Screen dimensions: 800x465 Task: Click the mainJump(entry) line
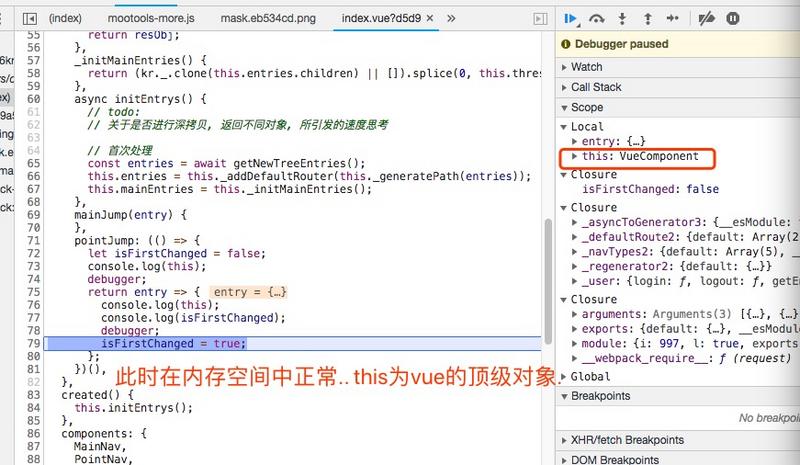(130, 215)
